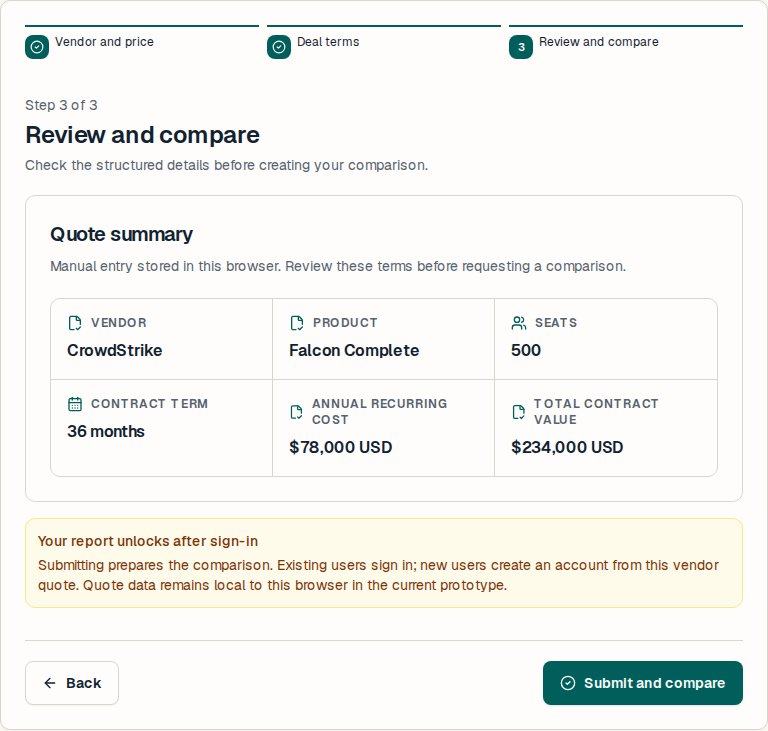Viewport: 768px width, 731px height.
Task: Click the SEATS field label
Action: pos(556,323)
